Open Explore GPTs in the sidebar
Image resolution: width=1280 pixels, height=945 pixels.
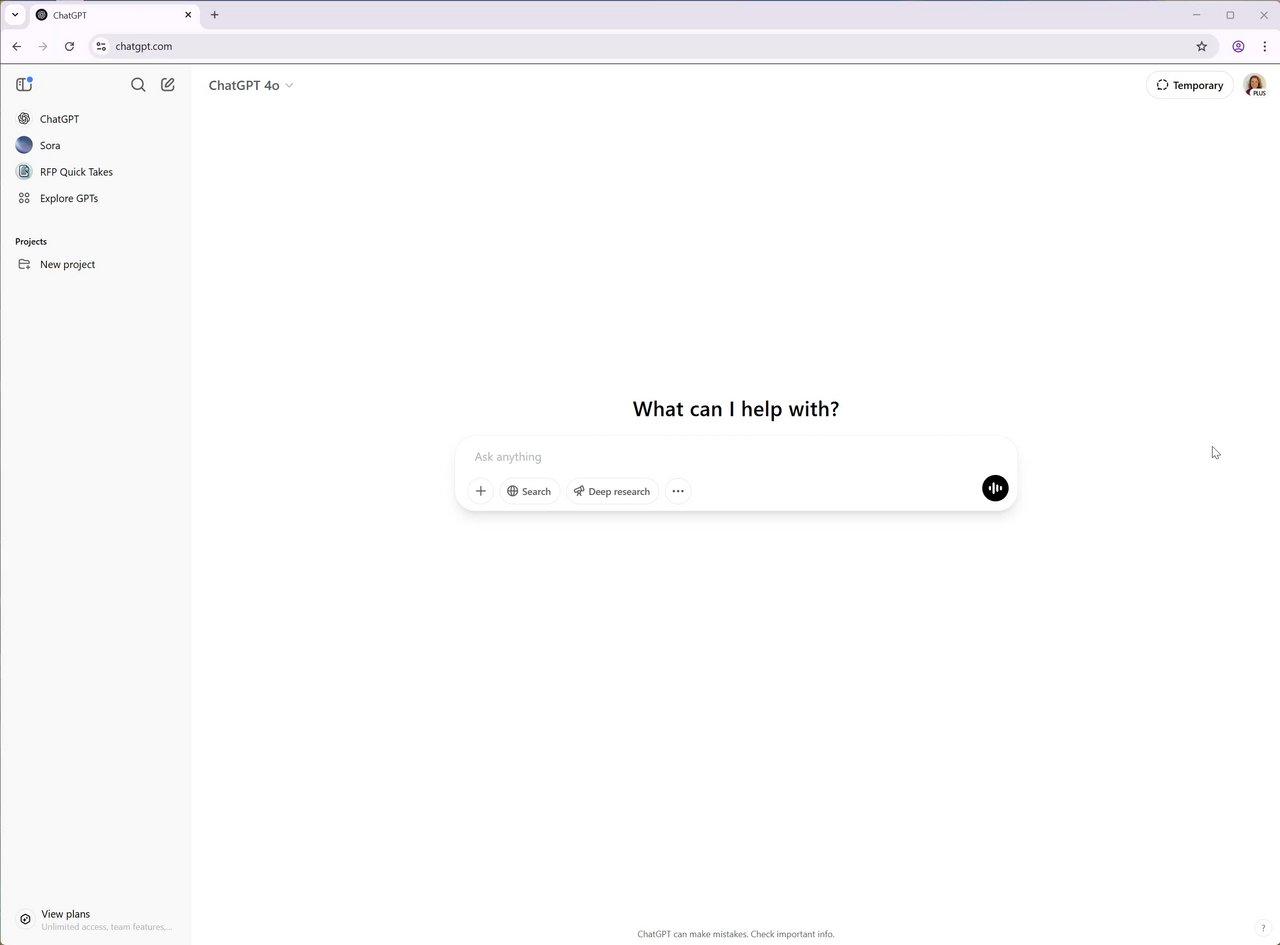[96, 198]
